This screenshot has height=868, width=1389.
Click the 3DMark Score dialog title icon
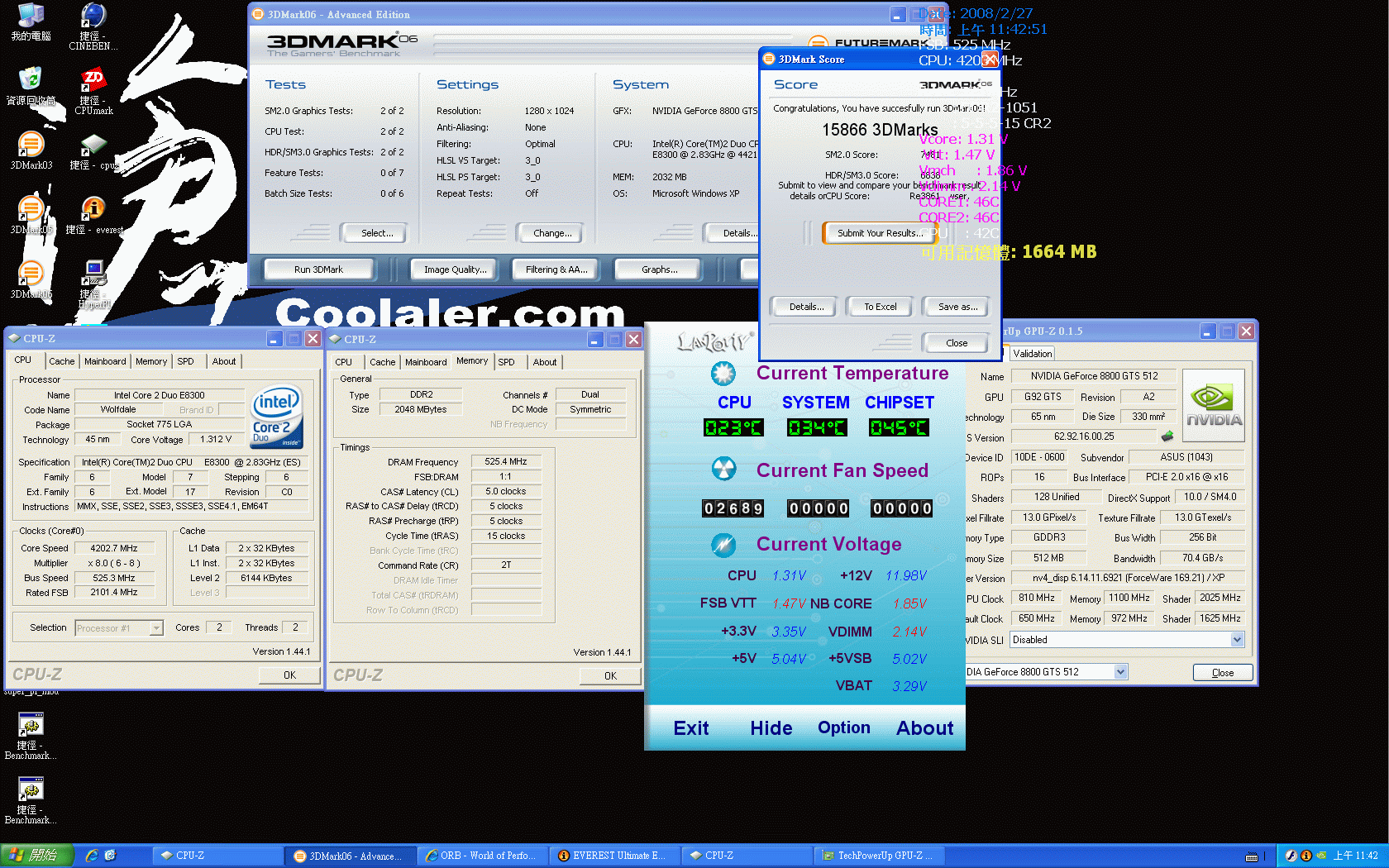coord(769,59)
